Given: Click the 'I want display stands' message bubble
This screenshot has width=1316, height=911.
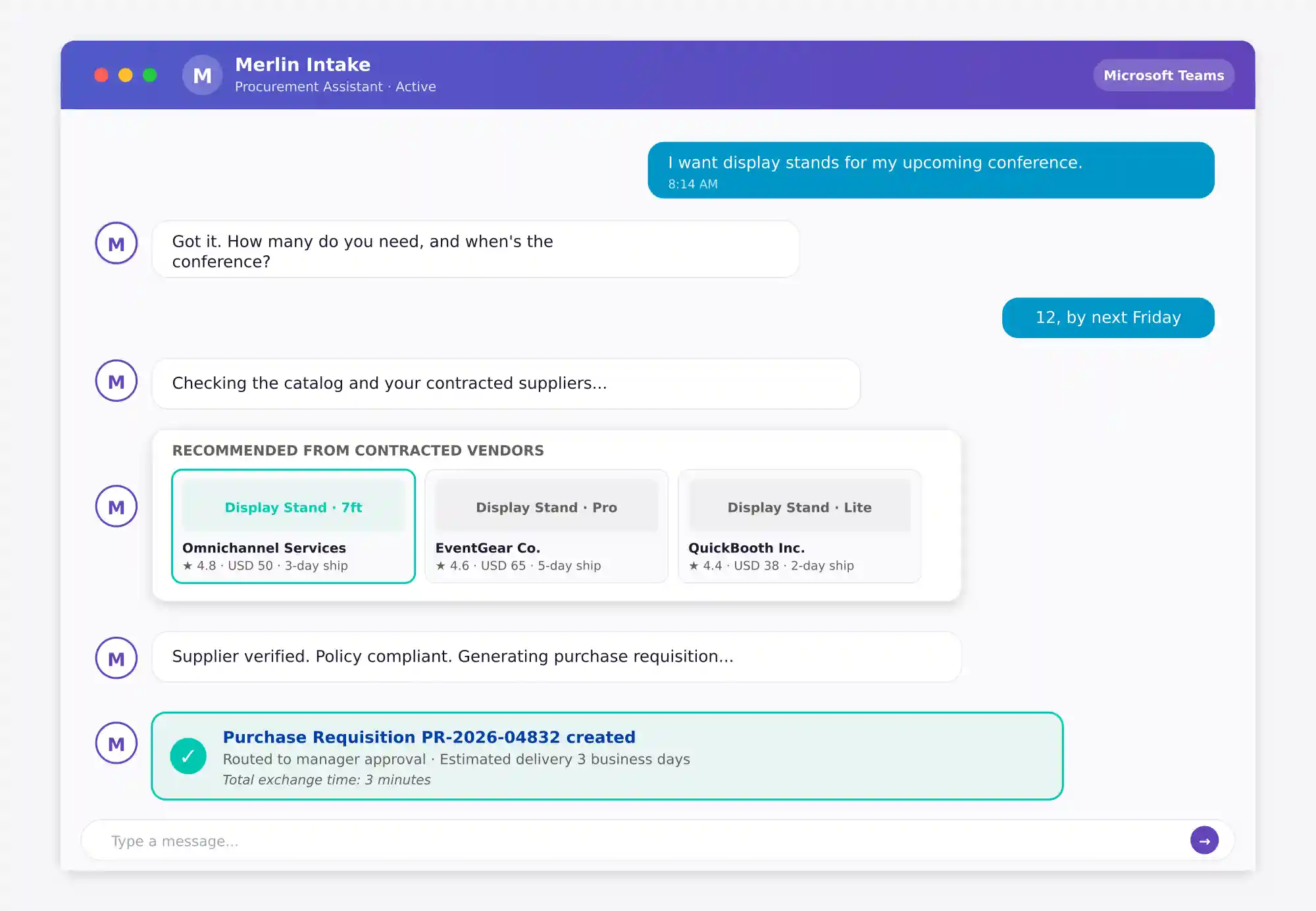Looking at the screenshot, I should (x=930, y=170).
